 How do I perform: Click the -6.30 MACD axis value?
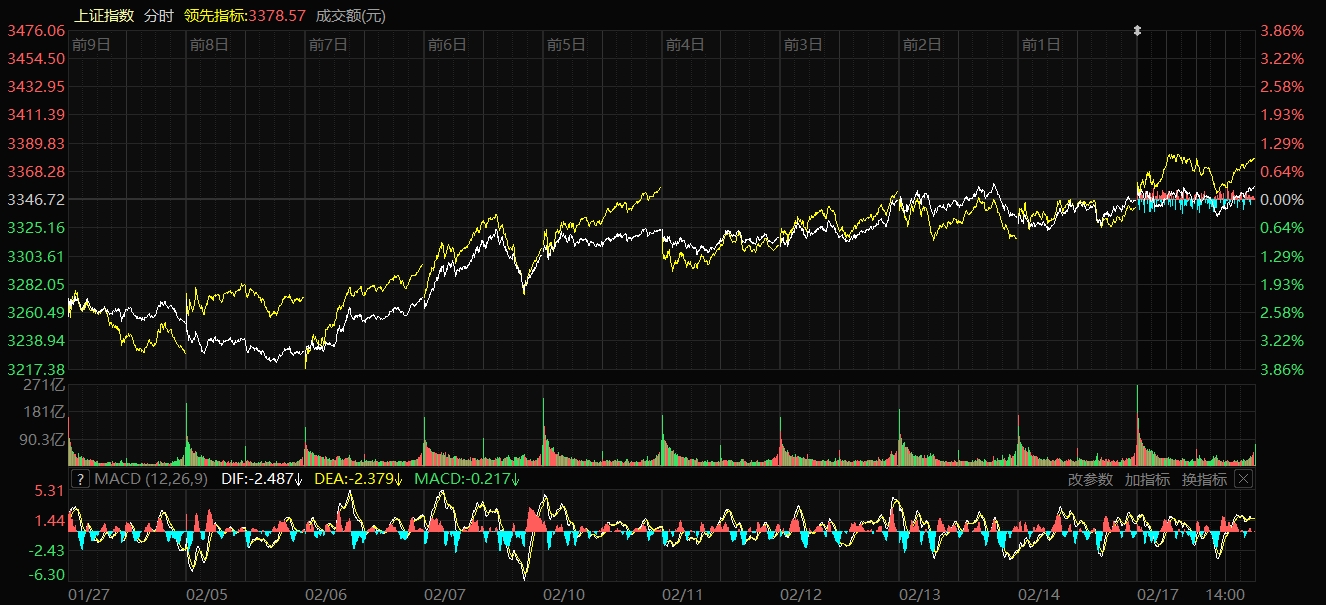coord(47,575)
